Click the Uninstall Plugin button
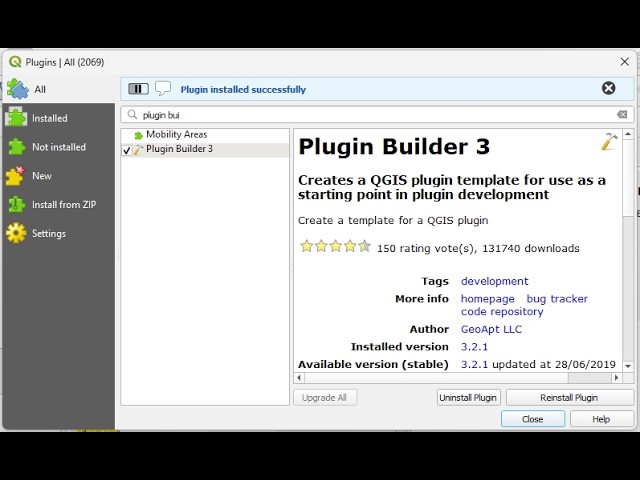 tap(468, 398)
